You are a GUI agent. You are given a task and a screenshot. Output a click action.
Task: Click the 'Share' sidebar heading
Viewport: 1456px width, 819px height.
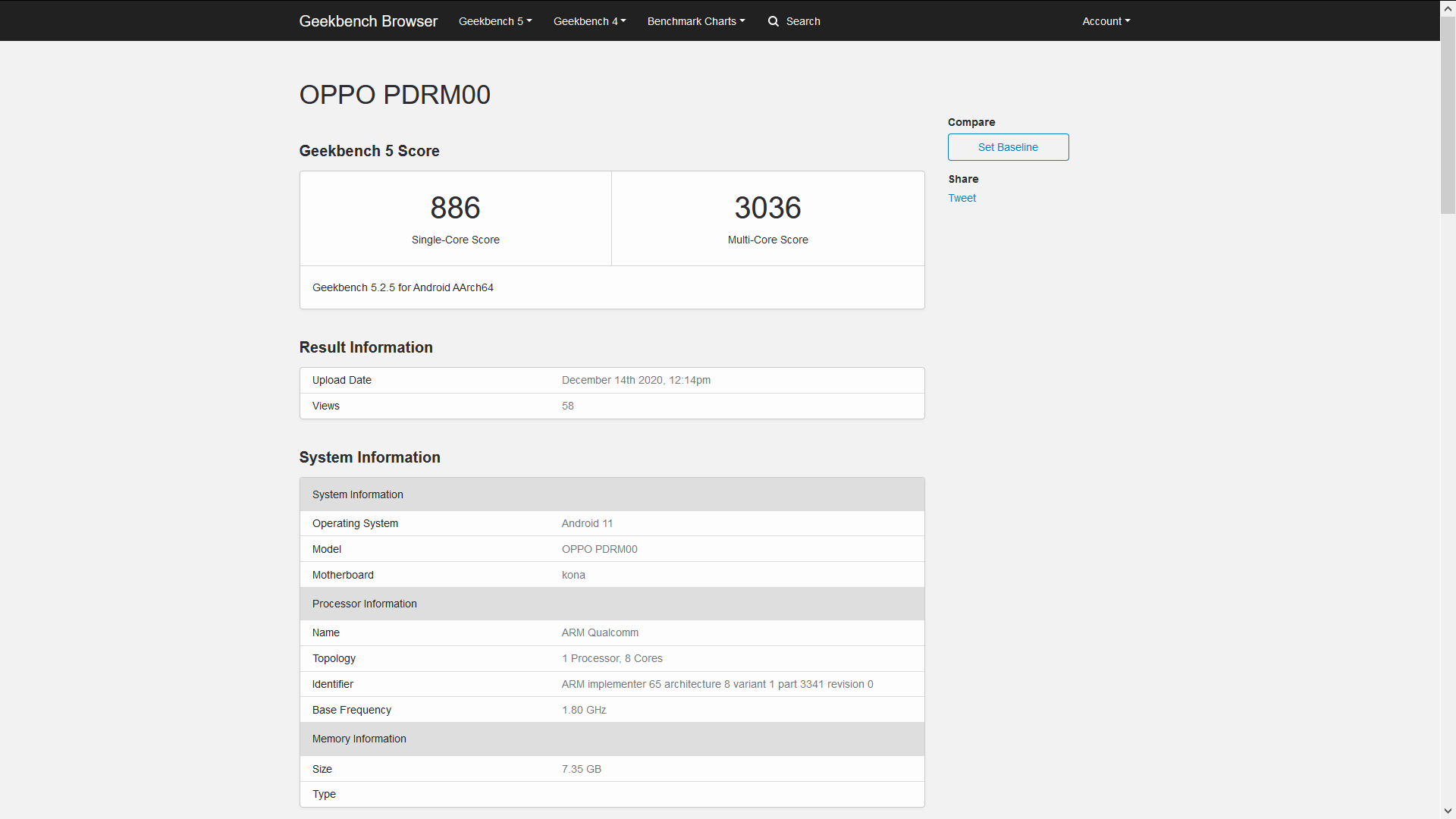[x=963, y=179]
